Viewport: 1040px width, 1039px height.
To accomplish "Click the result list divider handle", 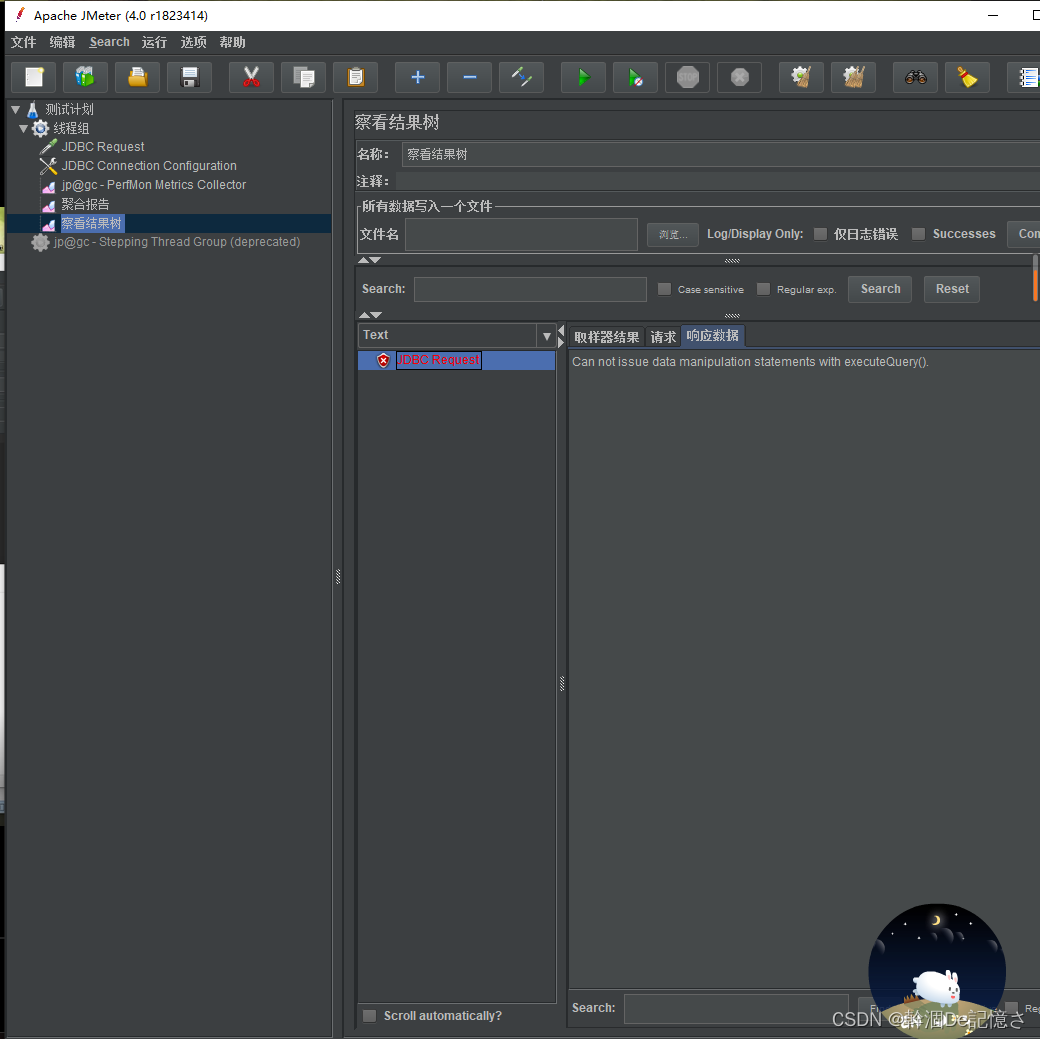I will click(x=562, y=683).
